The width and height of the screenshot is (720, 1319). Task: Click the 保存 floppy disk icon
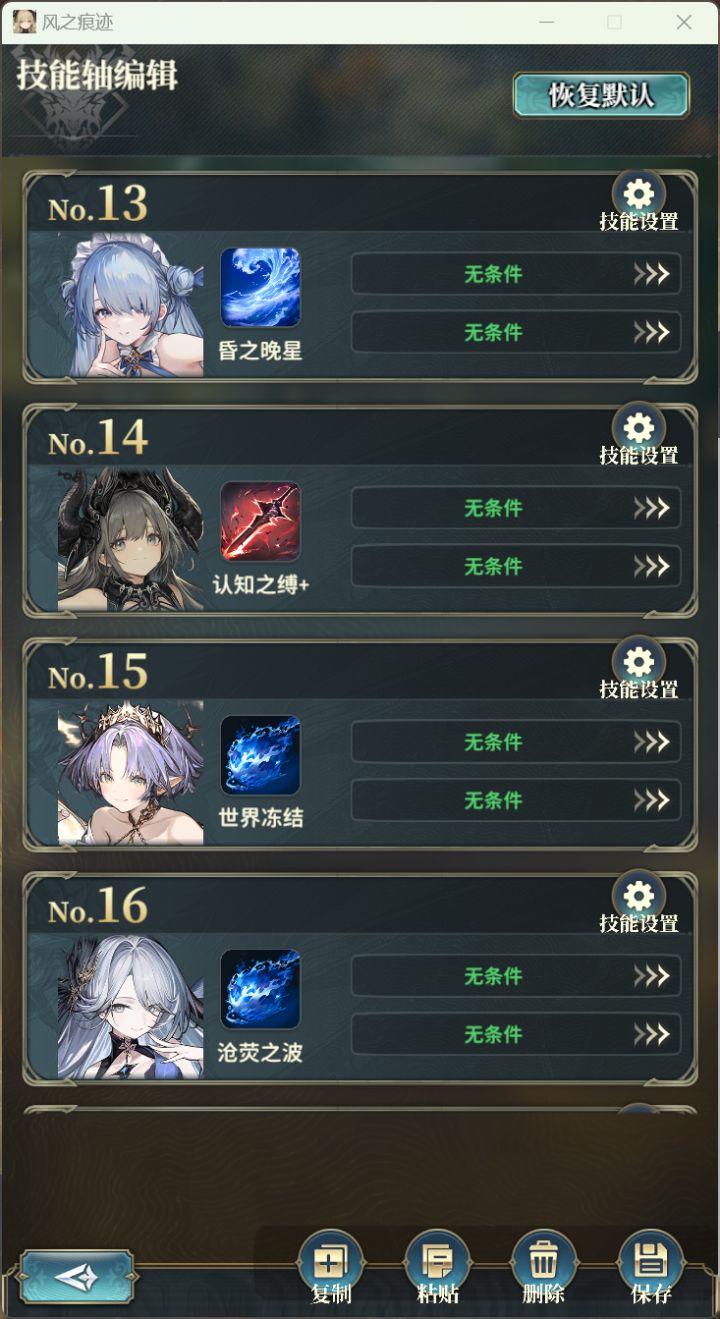(x=651, y=1262)
